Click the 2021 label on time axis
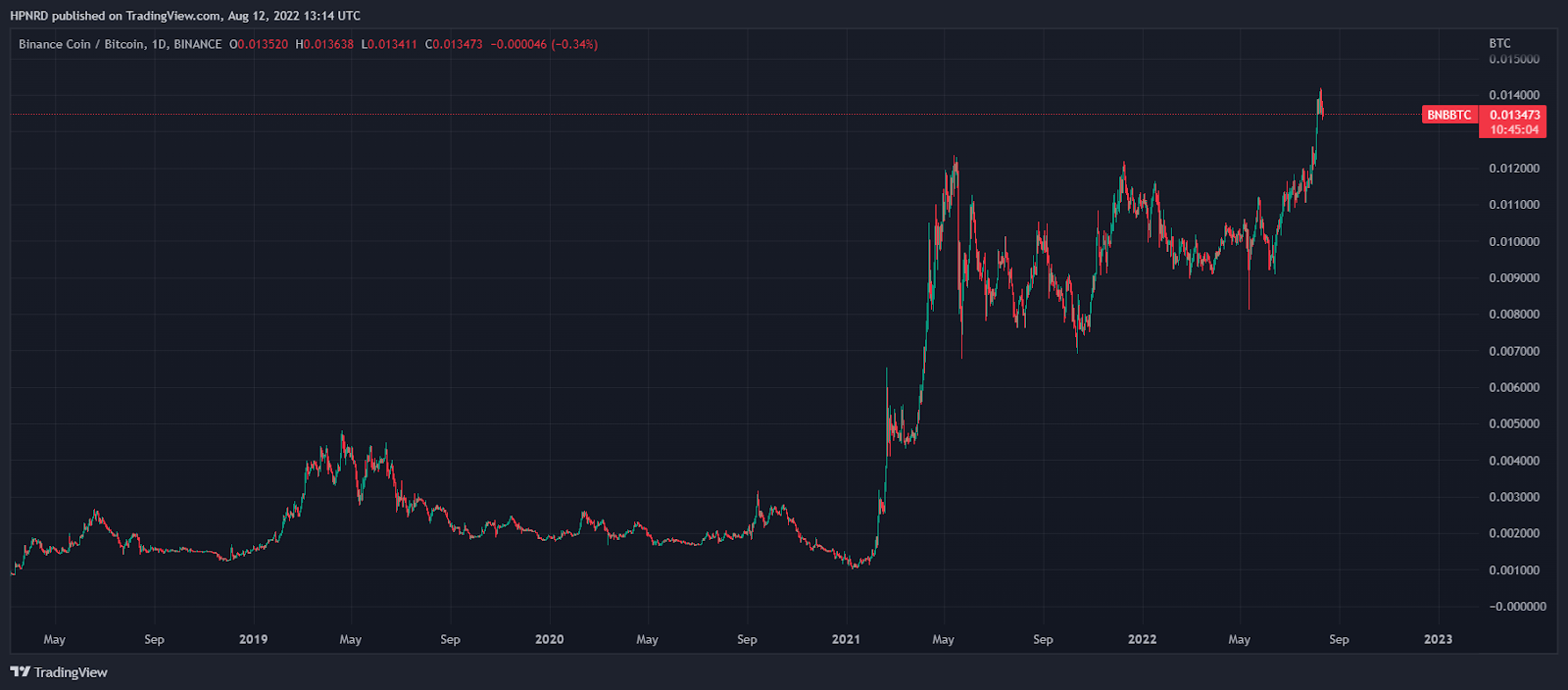This screenshot has height=690, width=1568. [845, 639]
